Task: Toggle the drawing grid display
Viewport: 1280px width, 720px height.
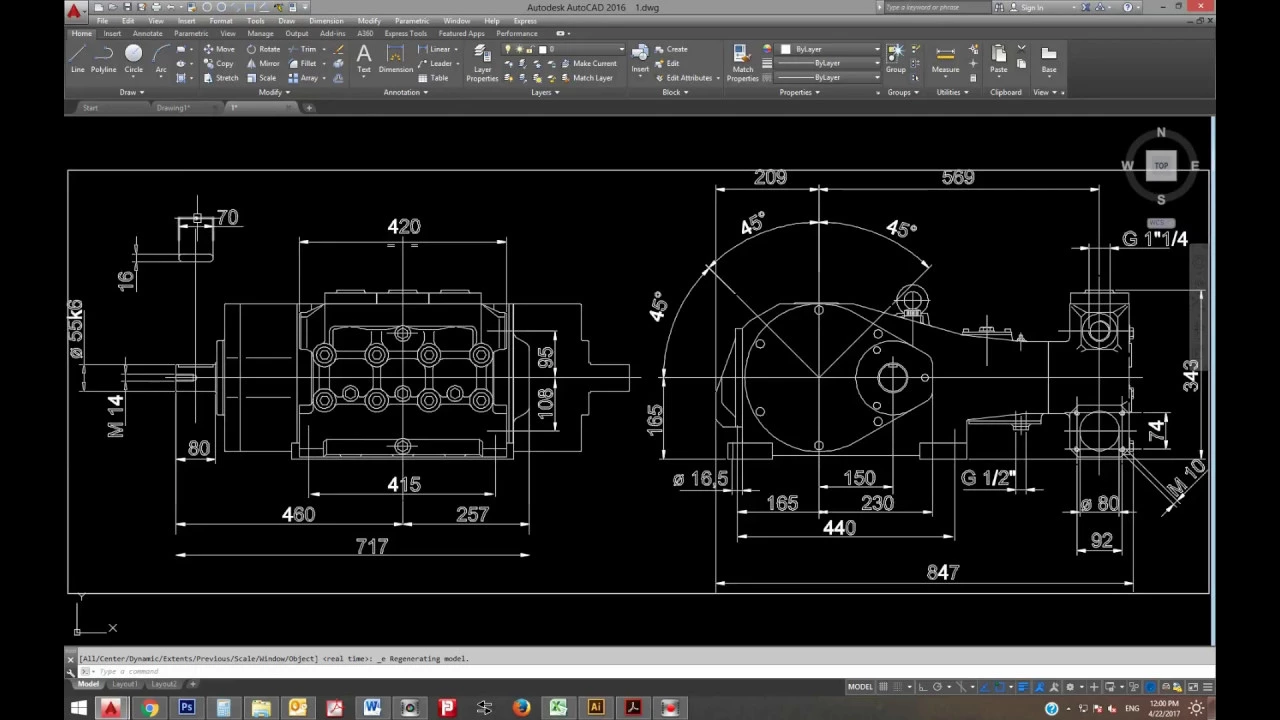Action: coord(883,687)
